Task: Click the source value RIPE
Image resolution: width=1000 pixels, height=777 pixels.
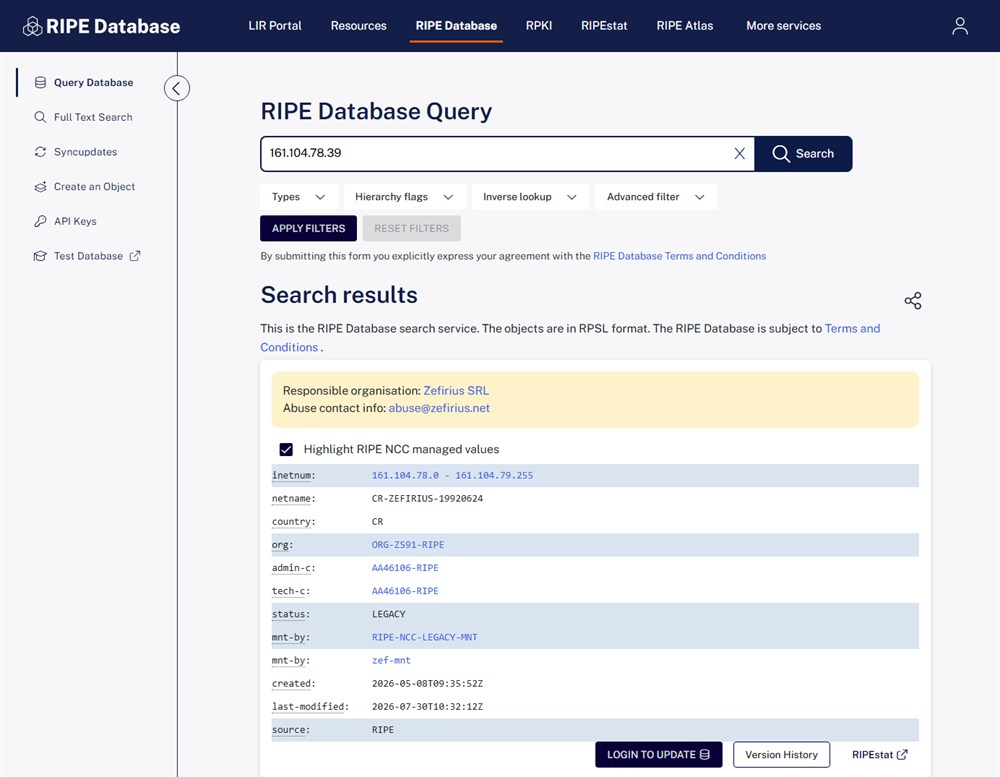Action: [x=383, y=729]
